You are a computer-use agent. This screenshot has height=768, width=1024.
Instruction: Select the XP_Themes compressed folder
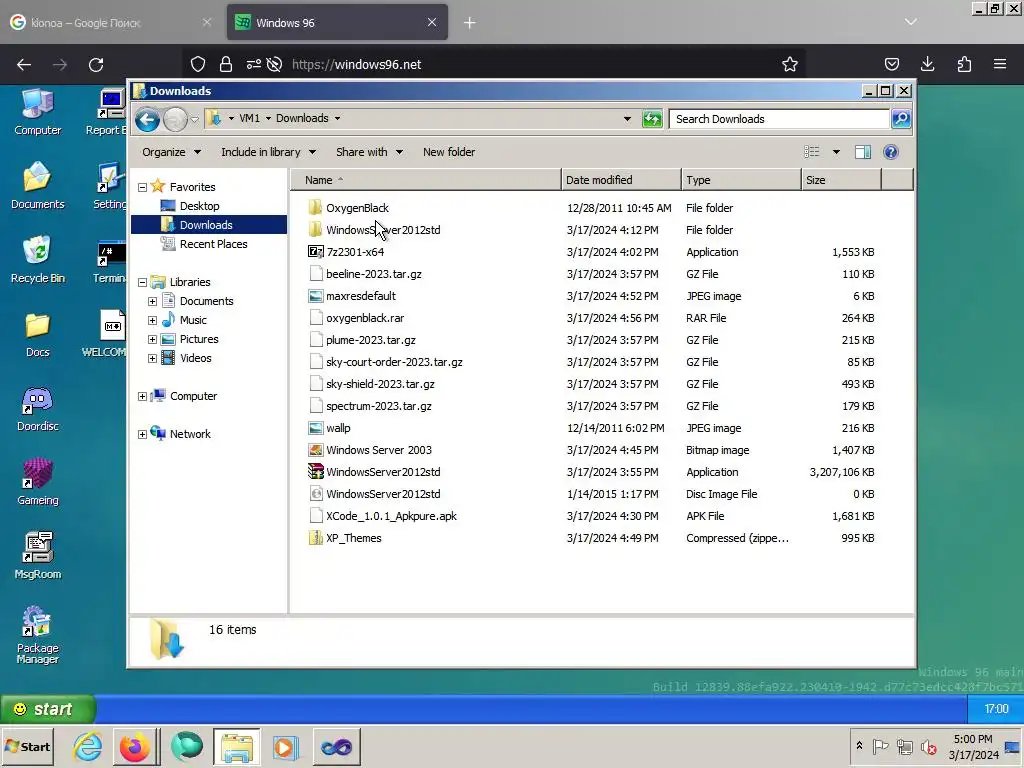pos(353,538)
